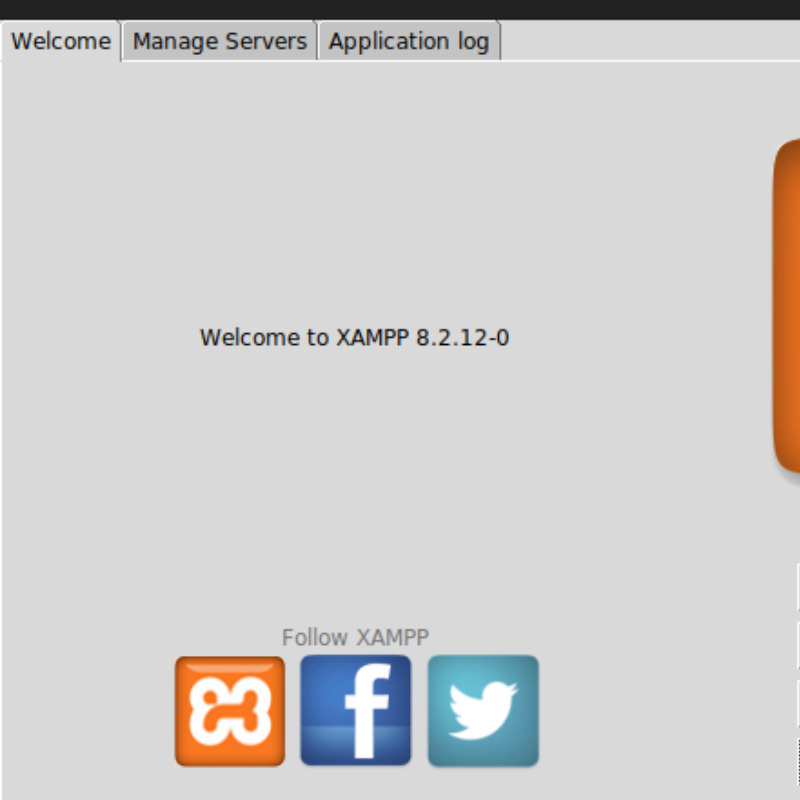Click the "Welcome to XAMPP 8.2.12-0" text
800x800 pixels.
pos(354,337)
